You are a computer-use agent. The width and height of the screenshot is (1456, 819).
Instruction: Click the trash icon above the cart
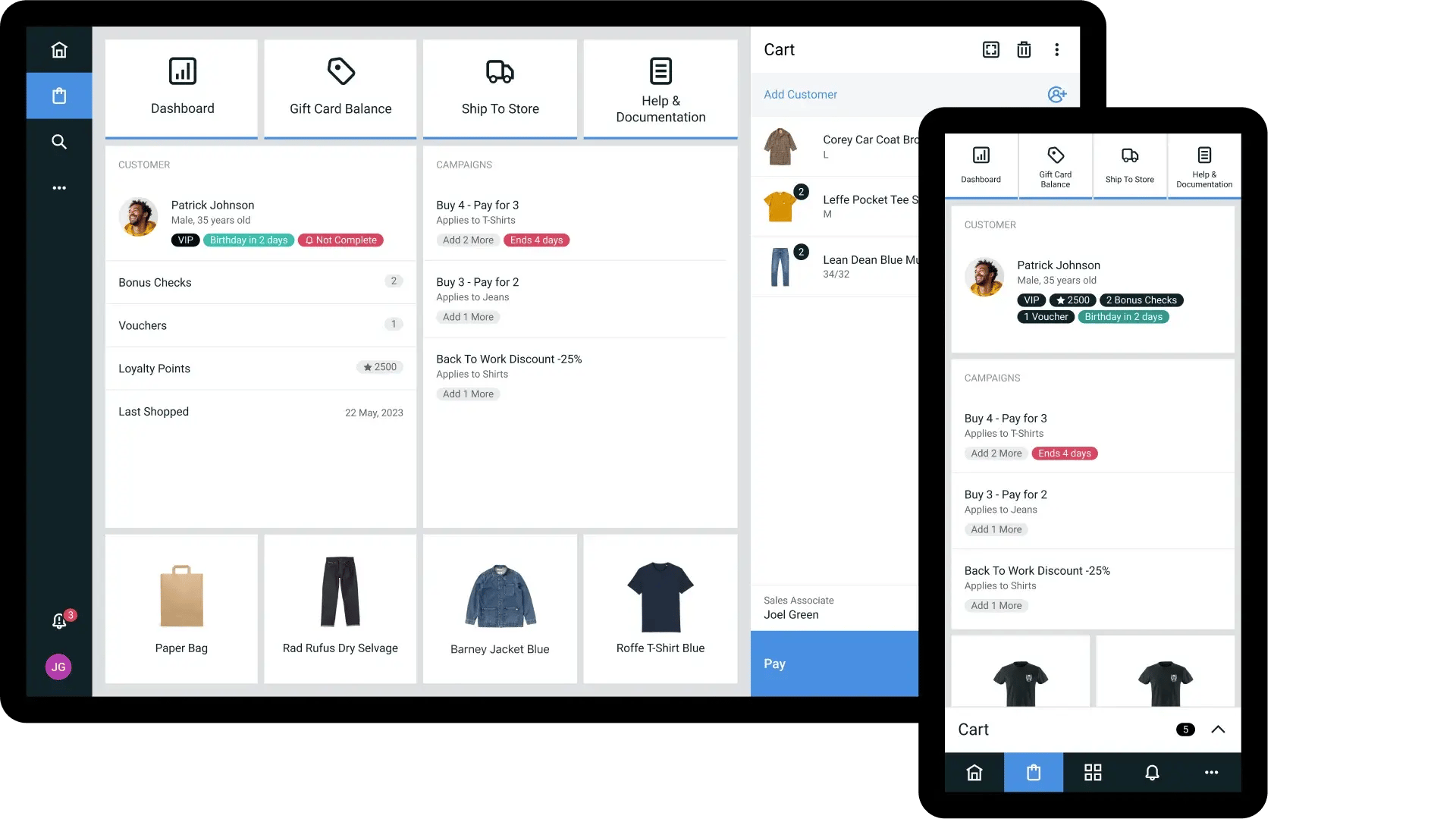[1024, 49]
